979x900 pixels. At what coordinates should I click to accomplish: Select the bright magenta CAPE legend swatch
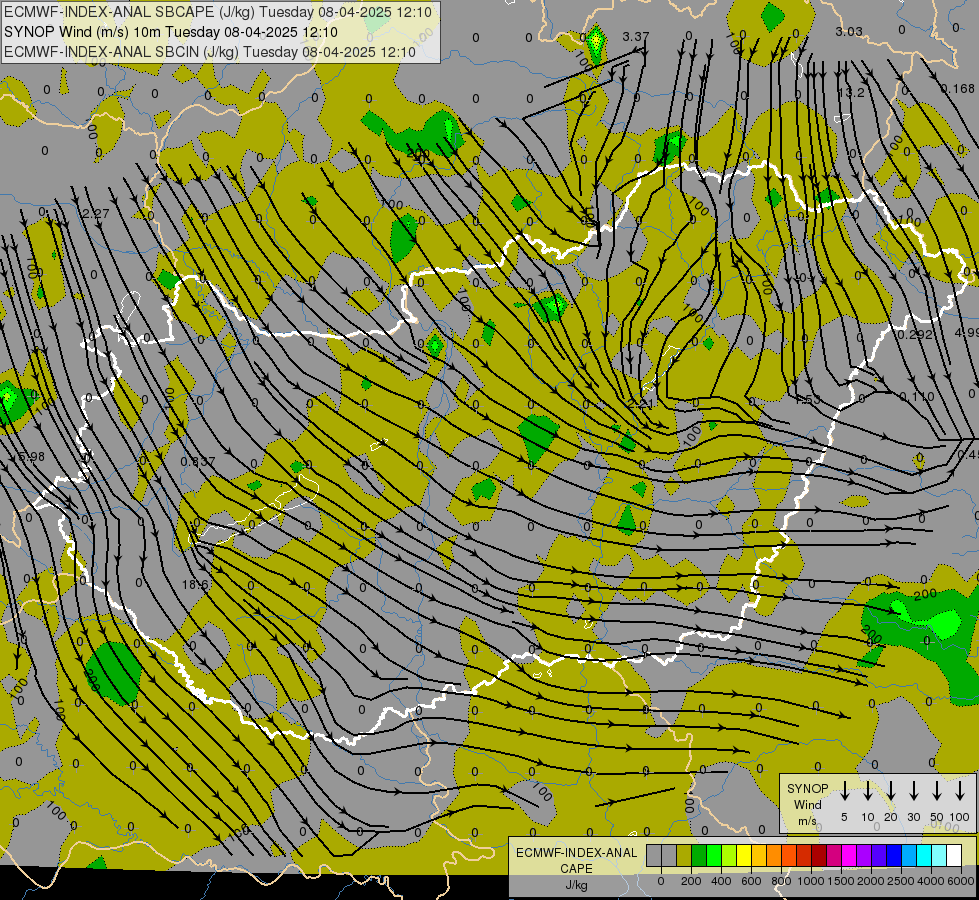click(x=850, y=855)
